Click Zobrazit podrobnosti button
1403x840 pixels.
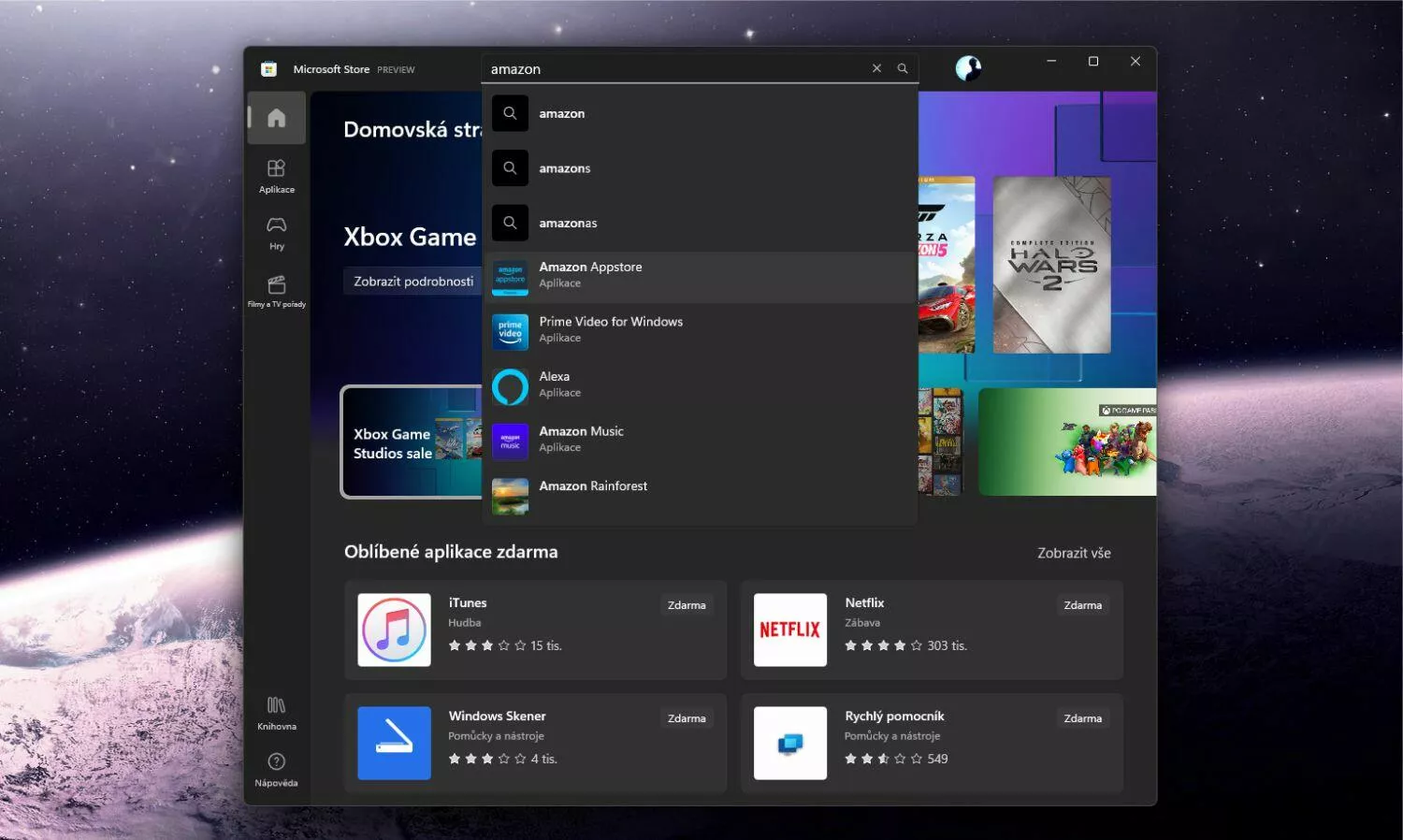pyautogui.click(x=412, y=282)
